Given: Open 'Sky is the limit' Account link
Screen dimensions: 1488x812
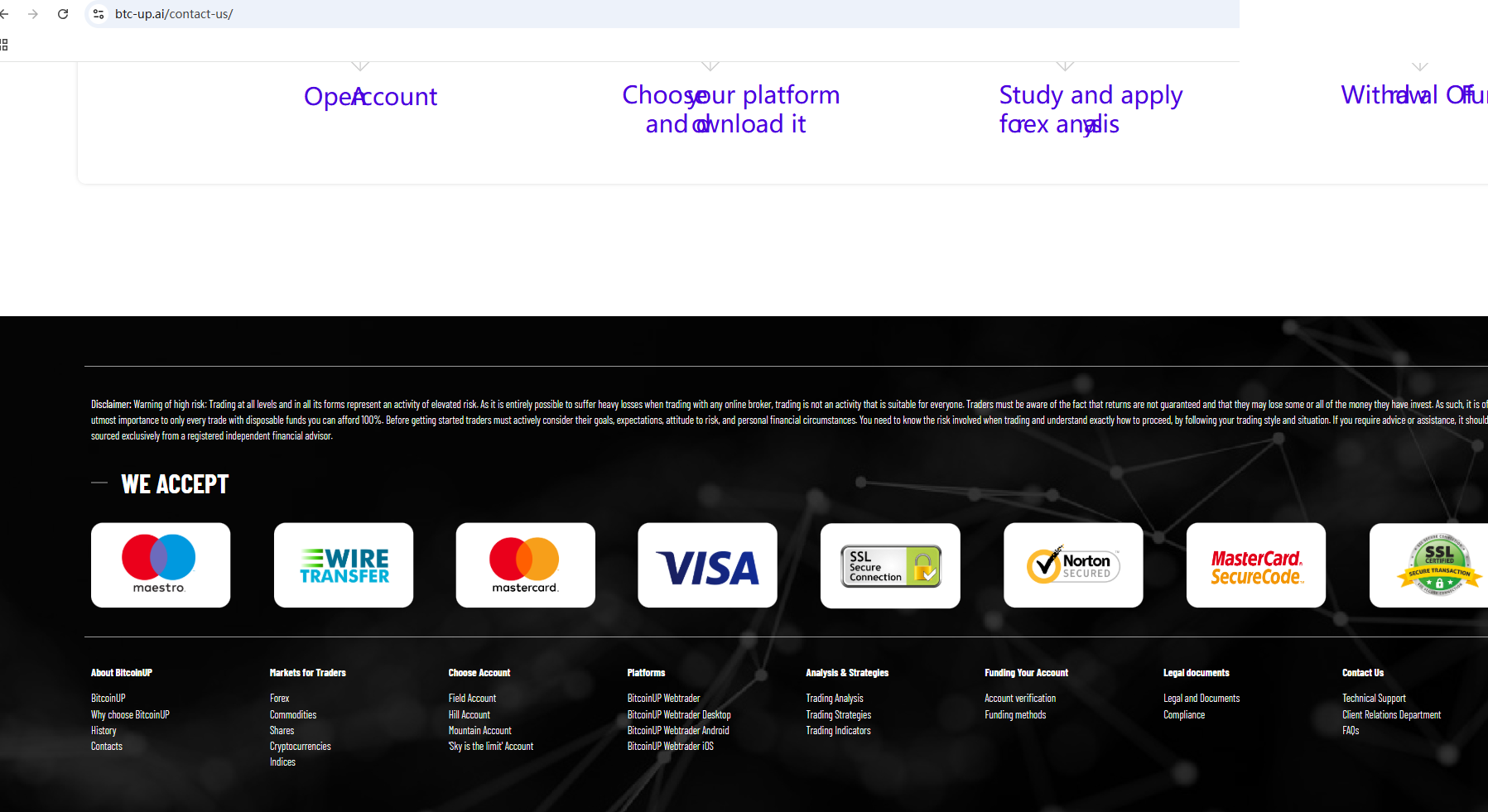Looking at the screenshot, I should click(491, 747).
